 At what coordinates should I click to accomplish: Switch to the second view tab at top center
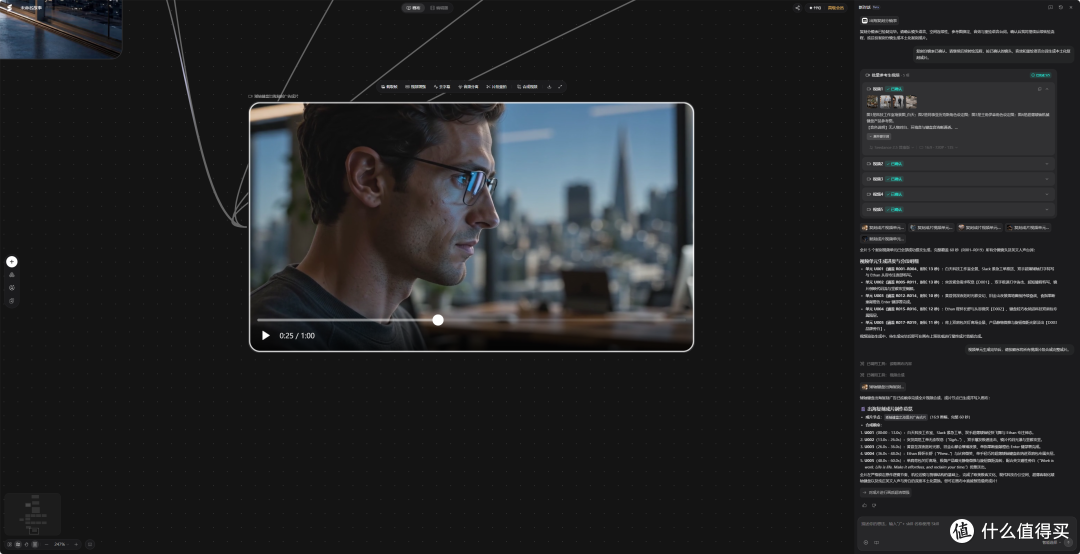point(439,8)
